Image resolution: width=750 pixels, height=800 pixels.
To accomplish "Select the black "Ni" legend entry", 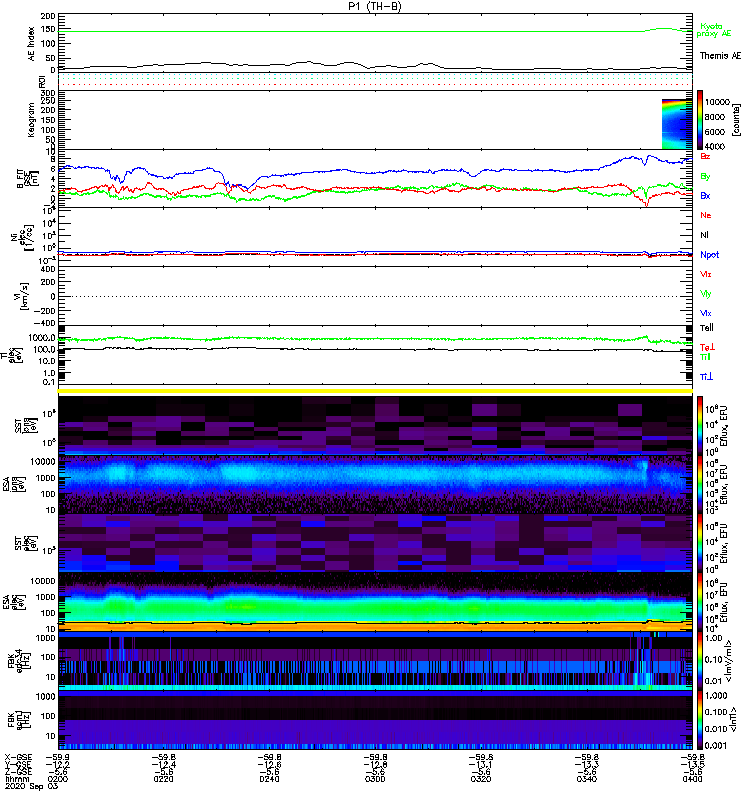I will tap(705, 235).
